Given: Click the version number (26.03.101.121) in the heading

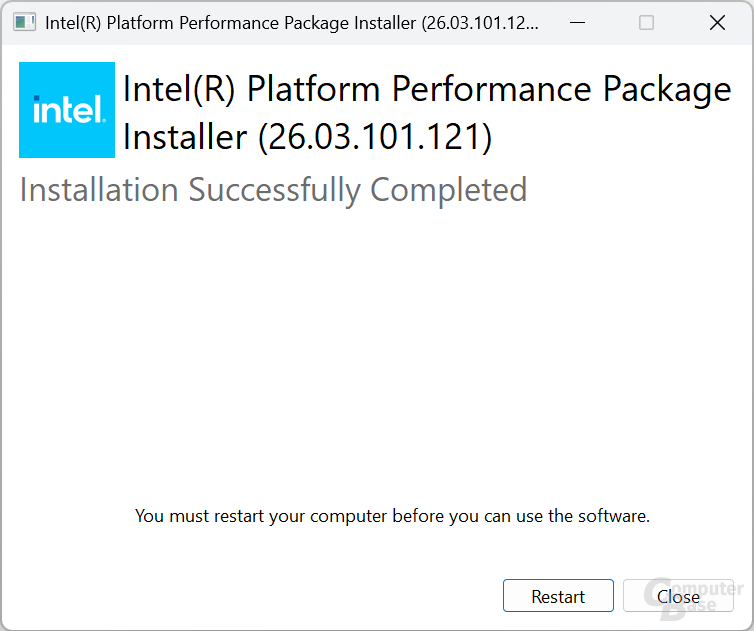Looking at the screenshot, I should coord(375,137).
